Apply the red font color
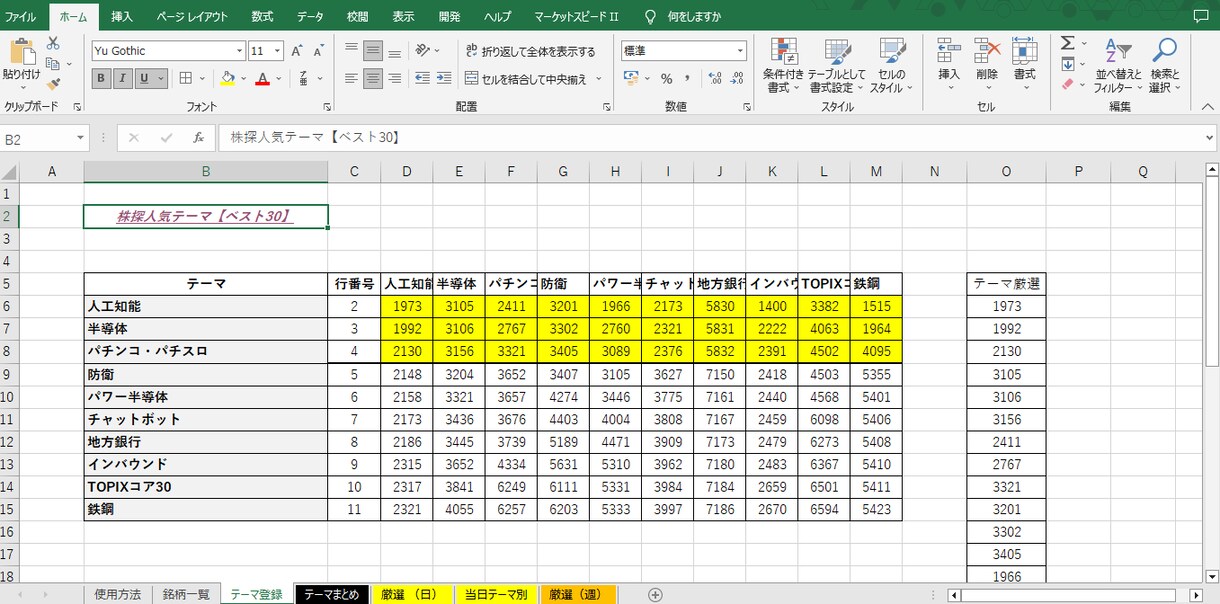This screenshot has width=1220, height=604. (x=262, y=79)
